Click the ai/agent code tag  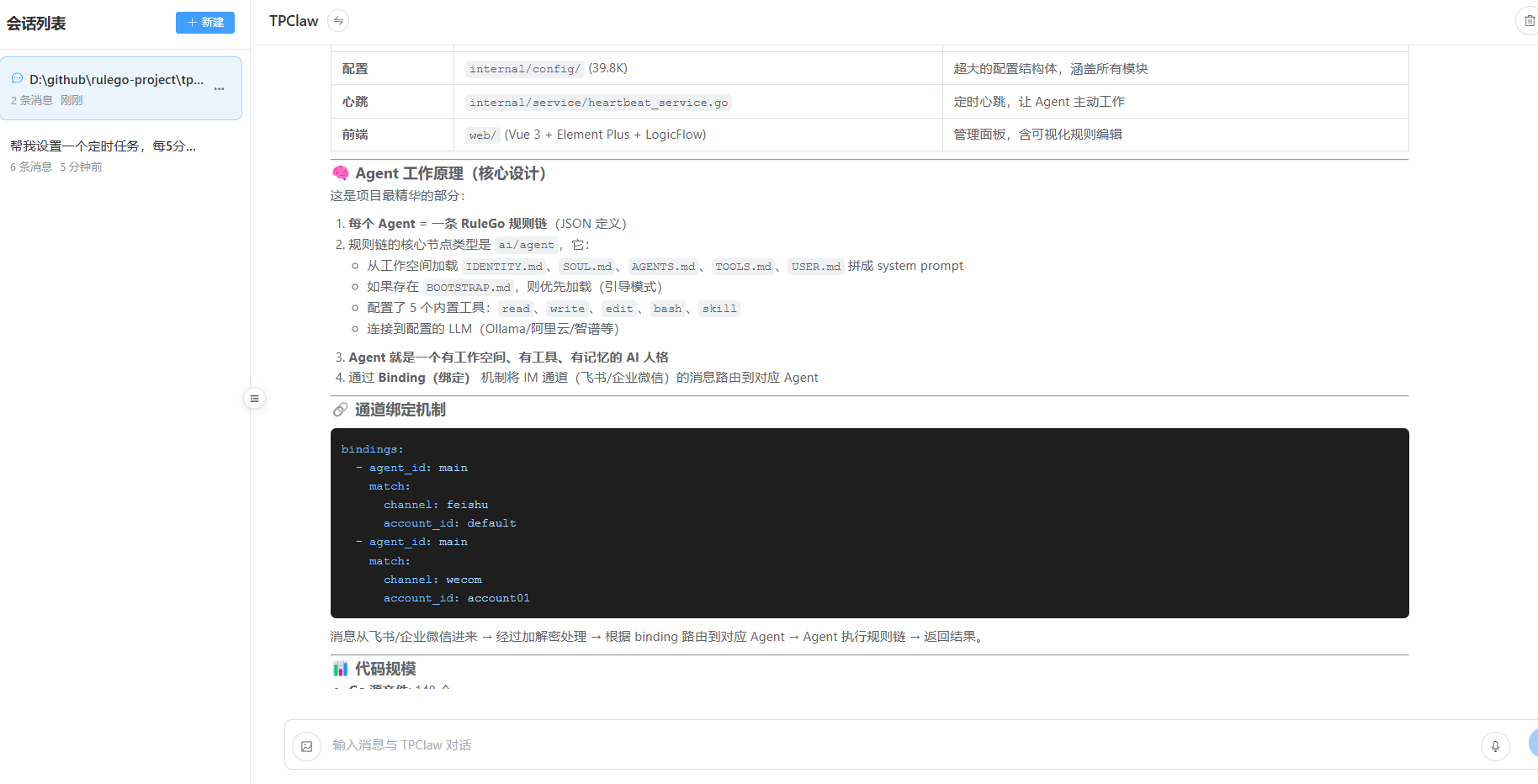[x=526, y=245]
